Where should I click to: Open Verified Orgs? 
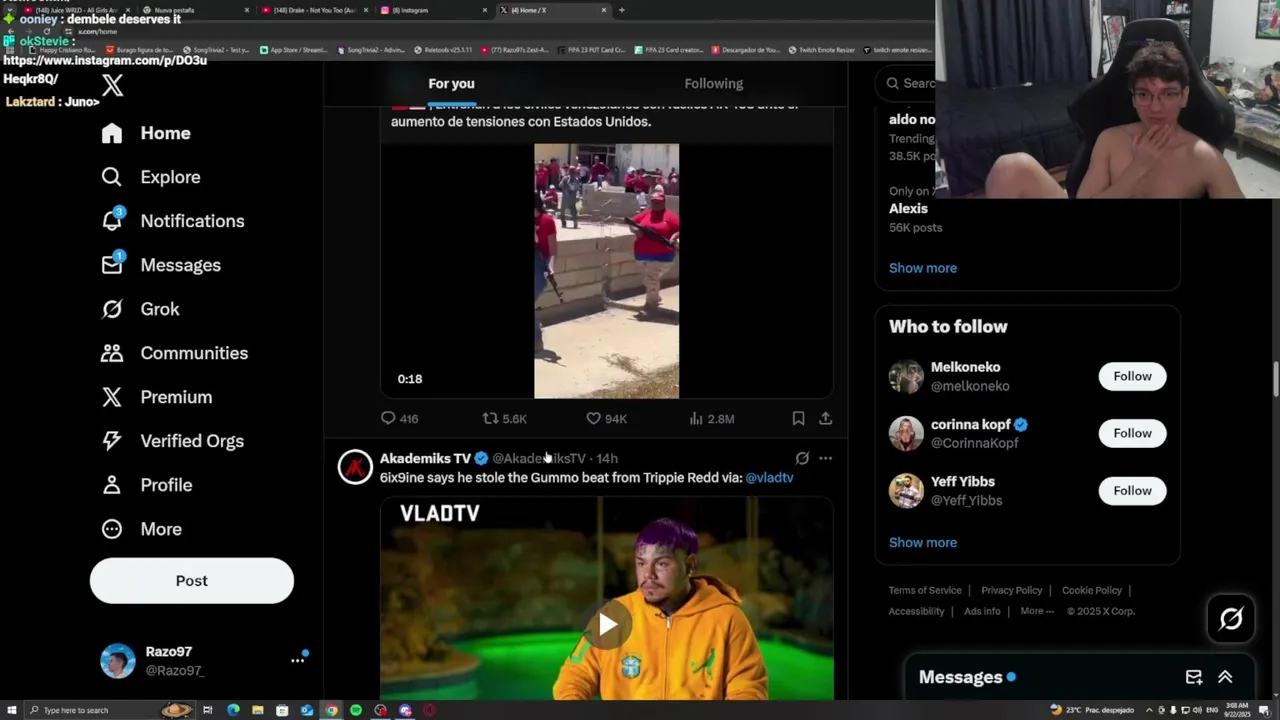(172, 441)
